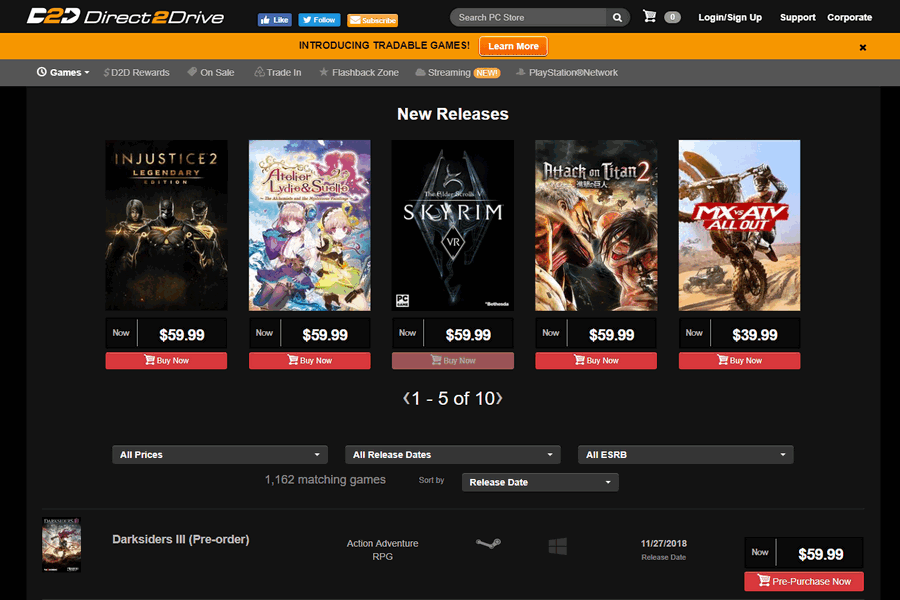Click the Direct2Drive logo
The width and height of the screenshot is (900, 600).
(x=125, y=17)
